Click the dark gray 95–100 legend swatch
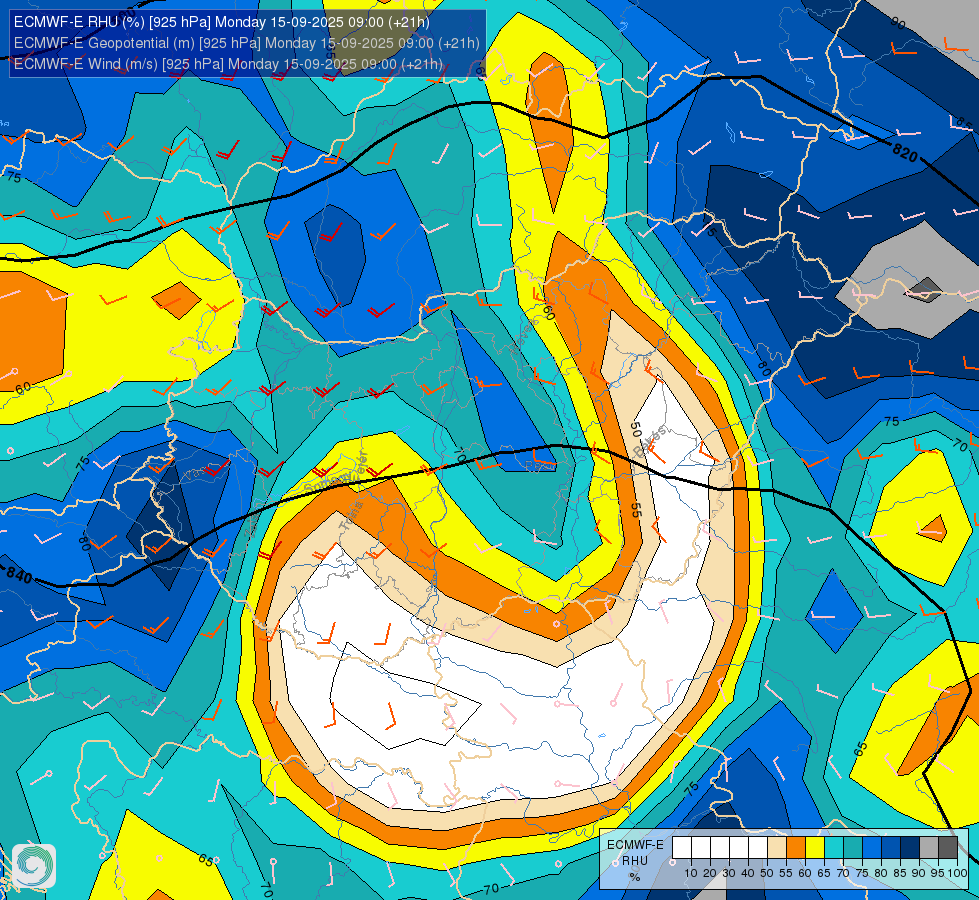 pyautogui.click(x=948, y=848)
